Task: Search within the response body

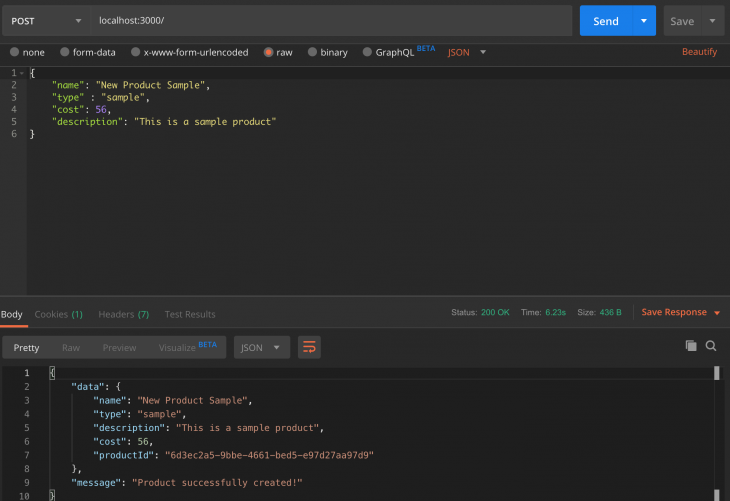Action: pyautogui.click(x=711, y=345)
